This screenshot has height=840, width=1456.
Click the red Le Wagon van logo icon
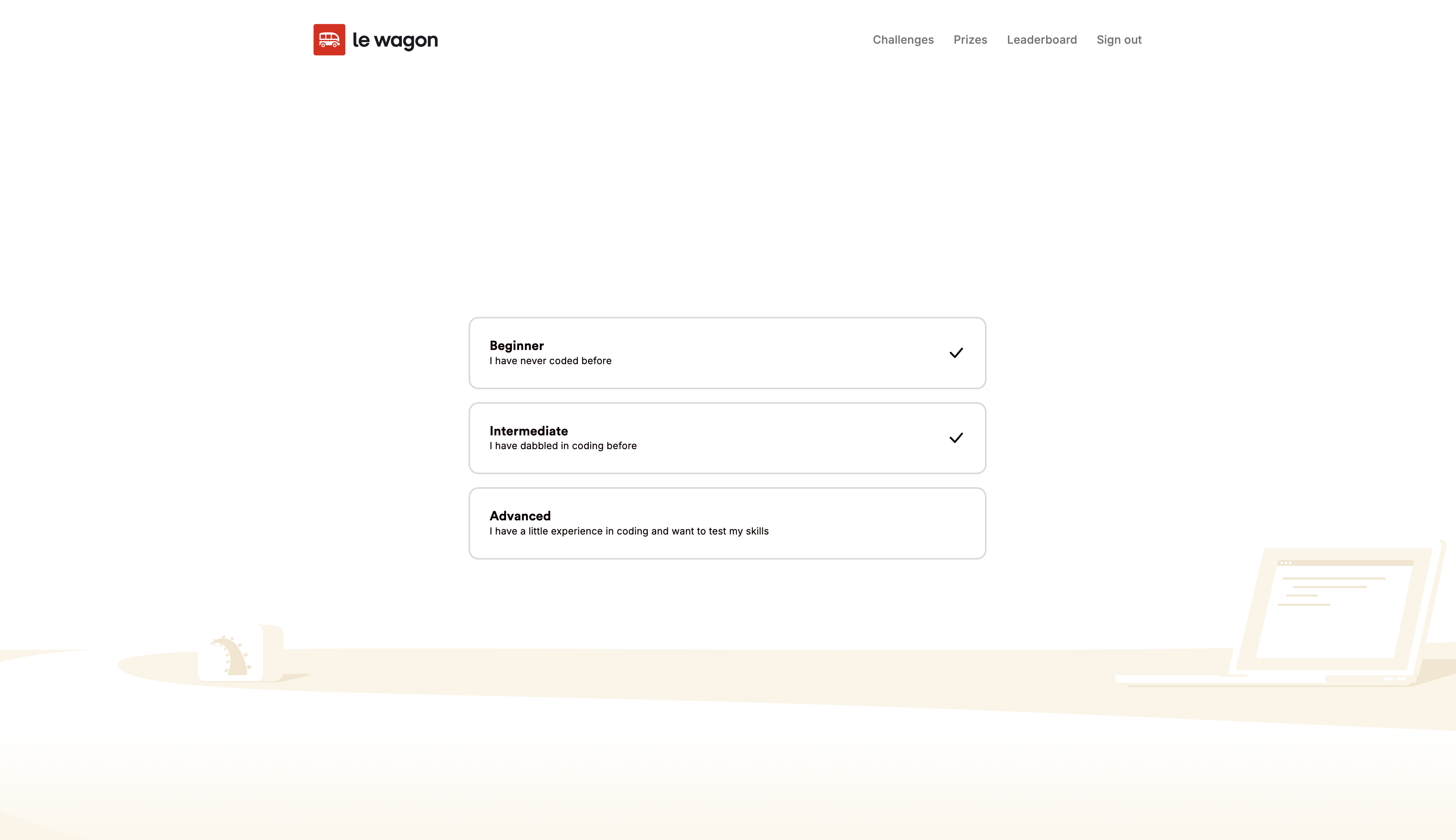[329, 40]
